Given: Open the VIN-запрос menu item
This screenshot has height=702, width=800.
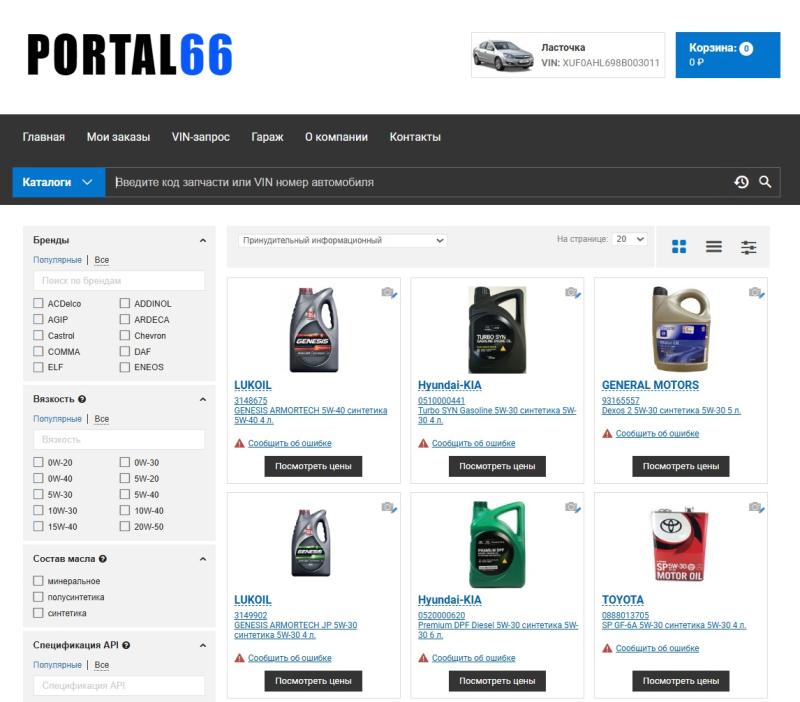Looking at the screenshot, I should pyautogui.click(x=200, y=137).
